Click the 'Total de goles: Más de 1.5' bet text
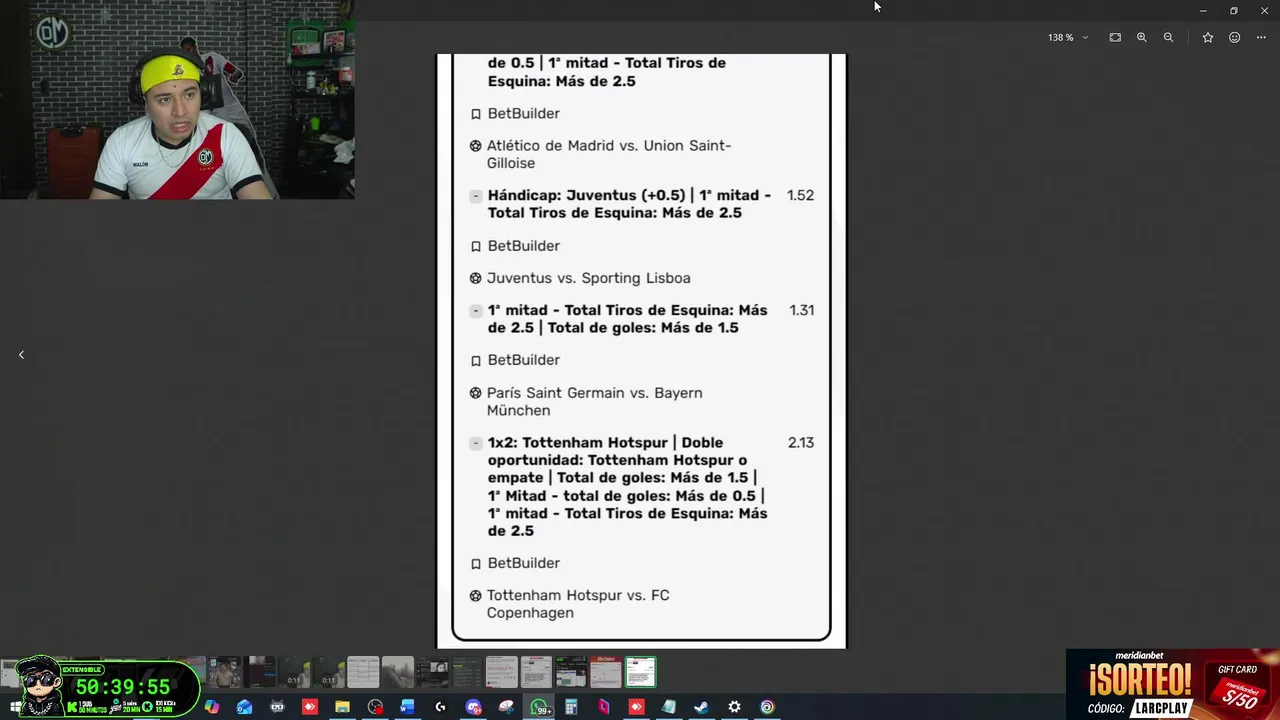This screenshot has height=720, width=1280. [642, 328]
